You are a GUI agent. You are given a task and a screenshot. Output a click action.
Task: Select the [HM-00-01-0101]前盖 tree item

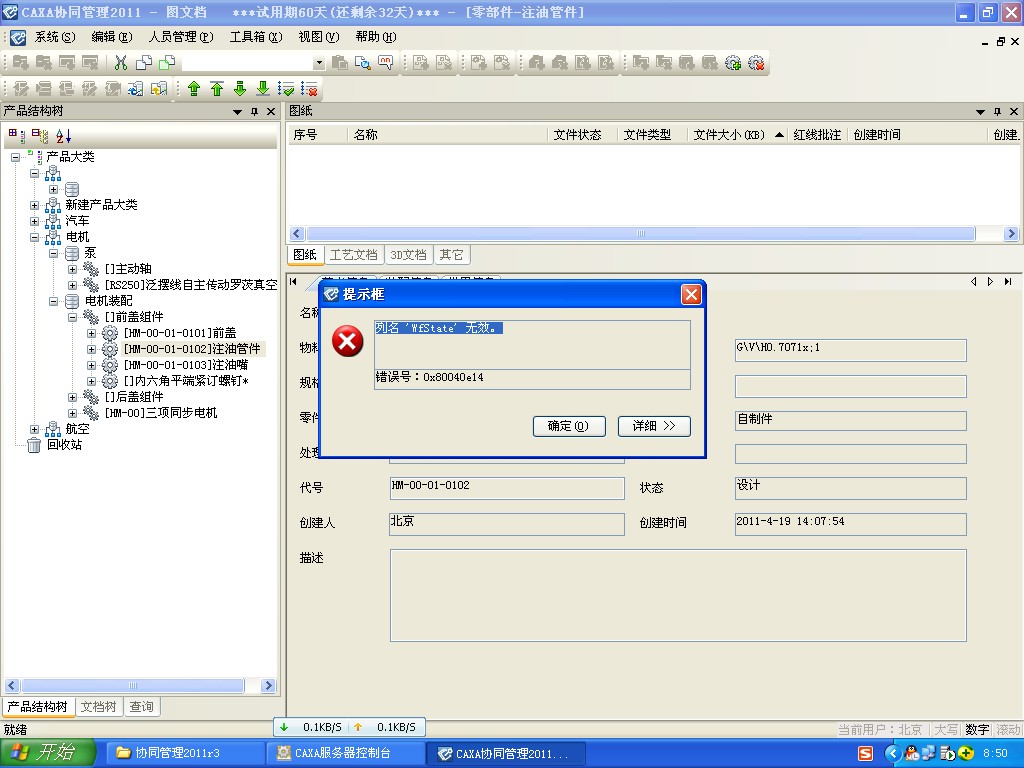180,333
